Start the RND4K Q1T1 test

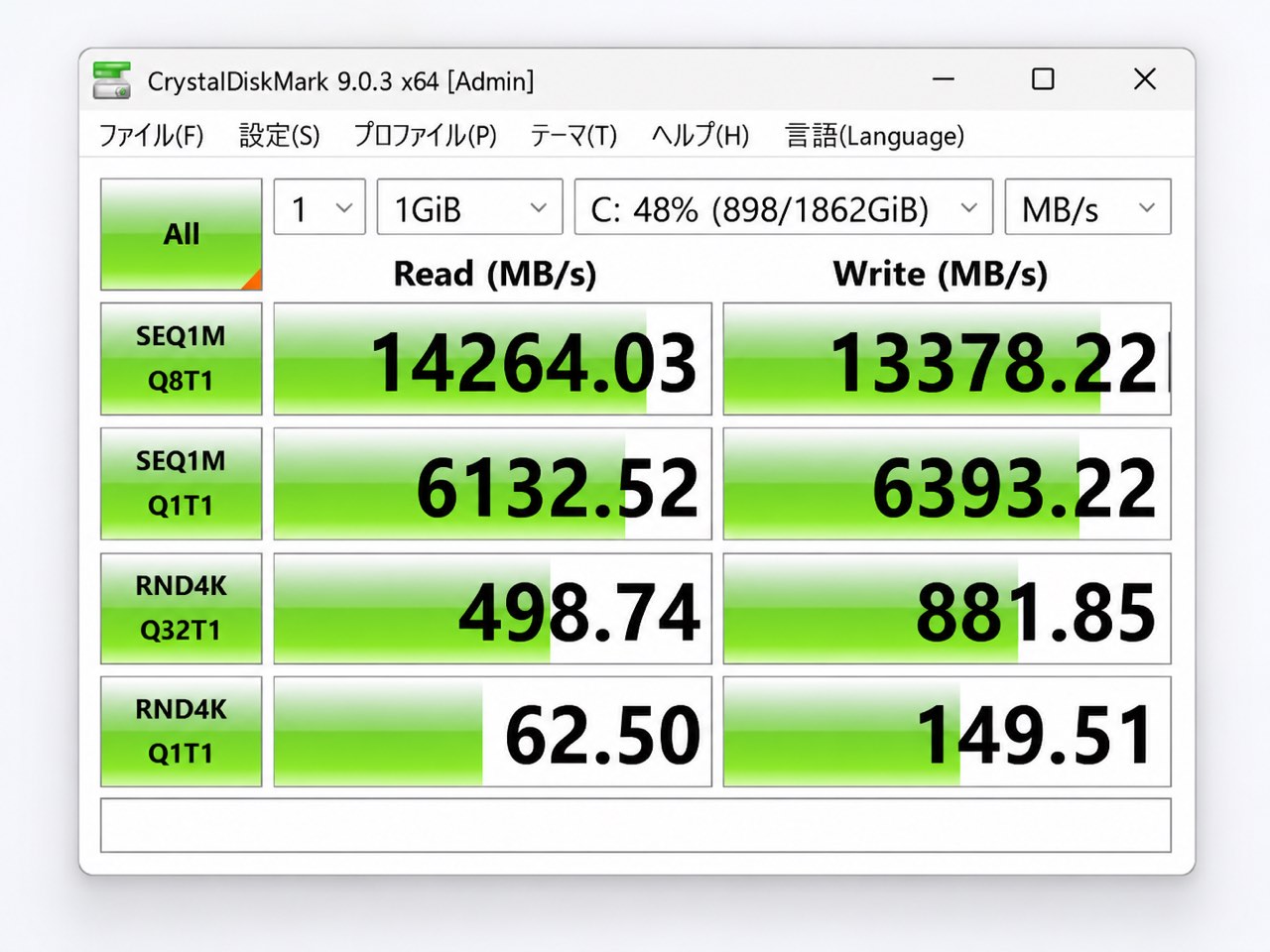[182, 732]
